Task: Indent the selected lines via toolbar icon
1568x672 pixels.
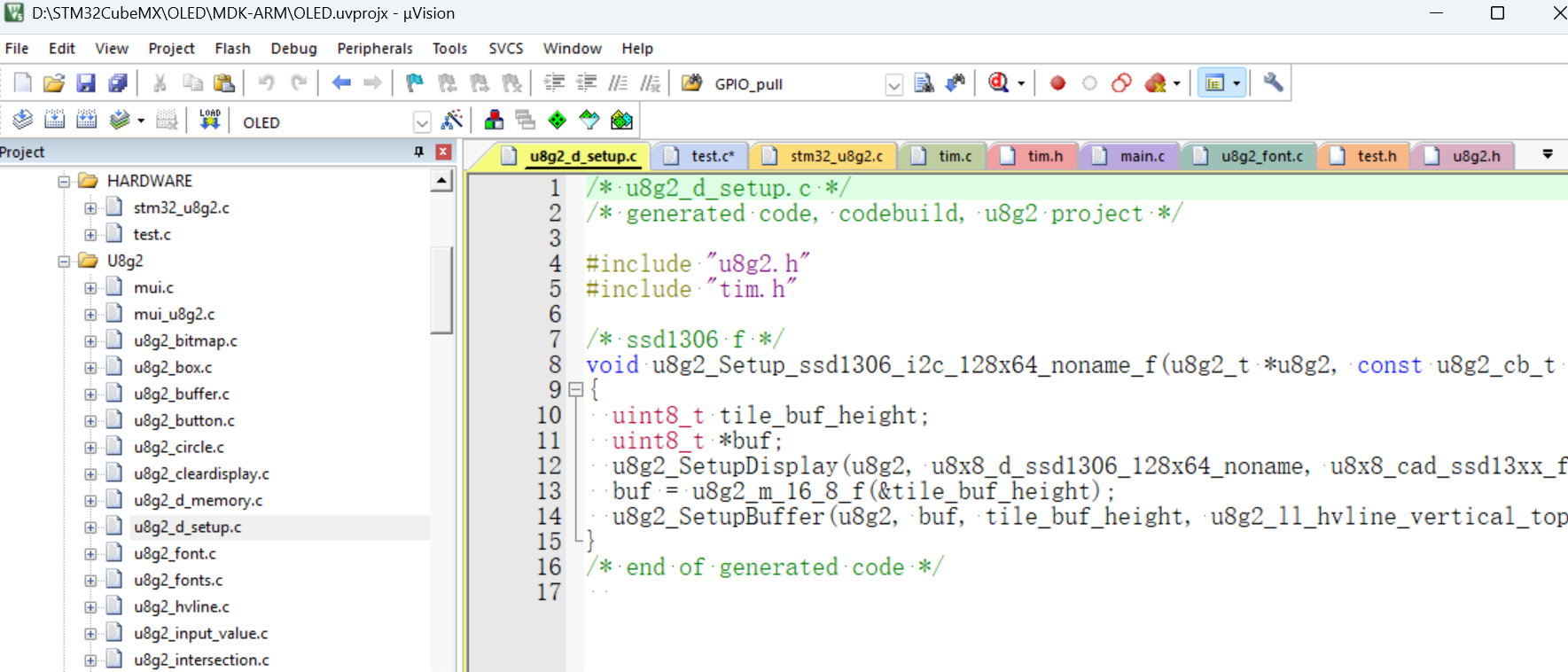Action: pyautogui.click(x=554, y=83)
